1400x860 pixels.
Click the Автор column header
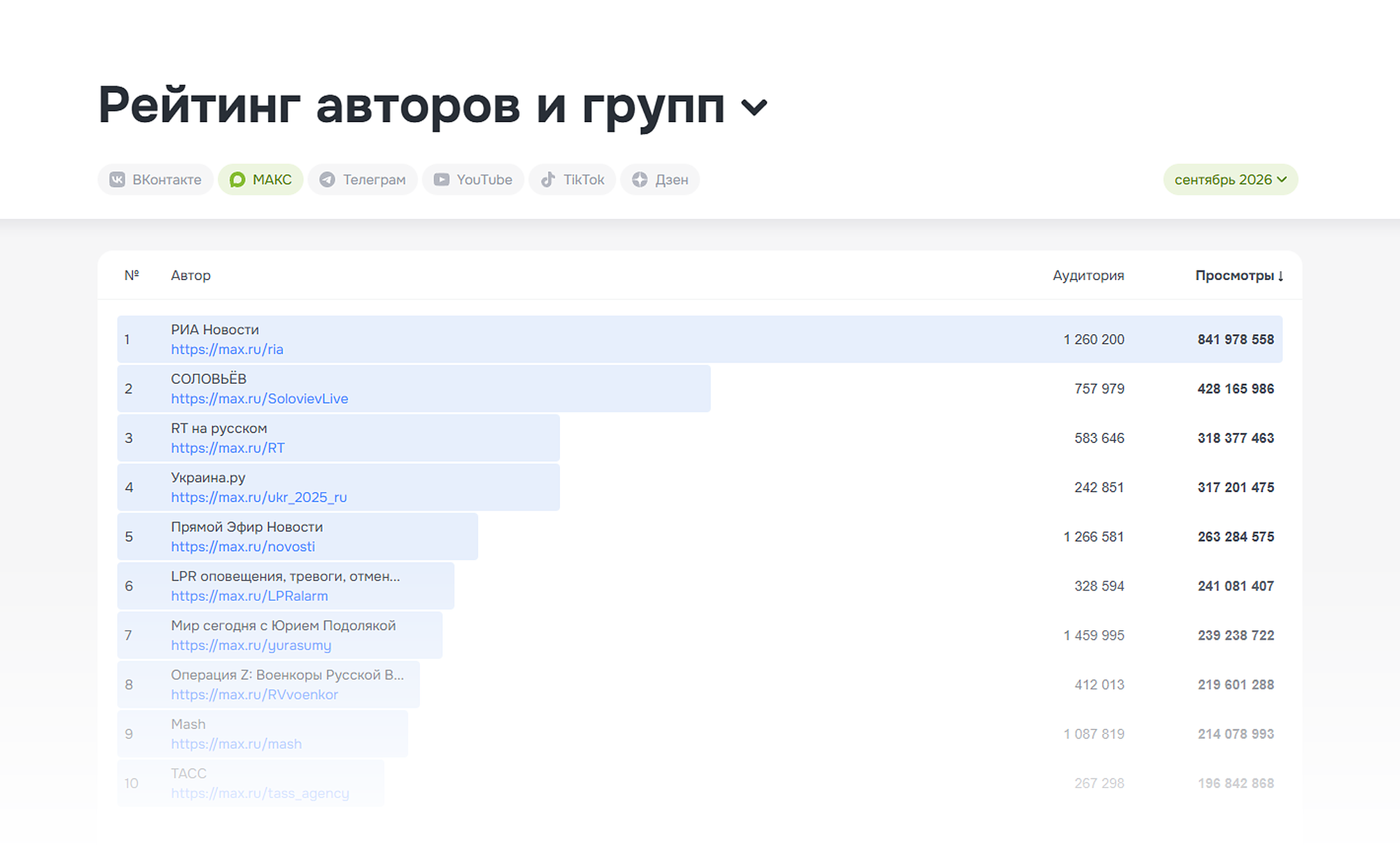[191, 276]
